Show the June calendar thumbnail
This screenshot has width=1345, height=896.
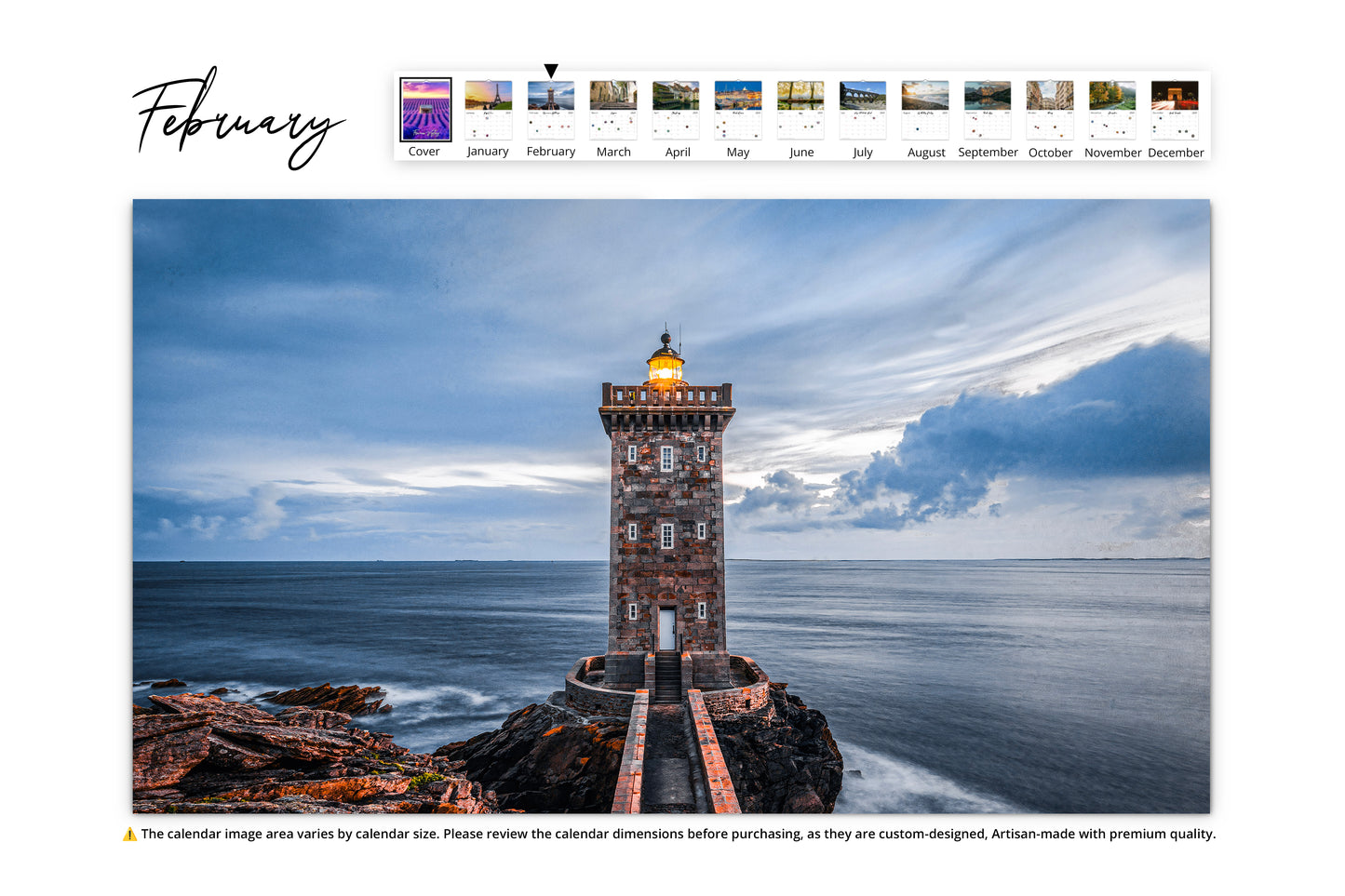tap(800, 110)
